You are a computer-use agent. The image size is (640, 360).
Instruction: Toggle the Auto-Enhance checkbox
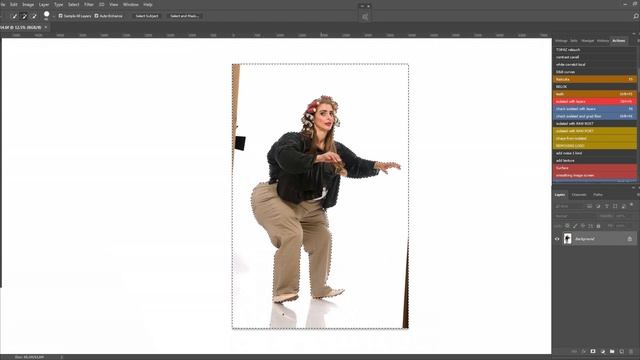[96, 16]
